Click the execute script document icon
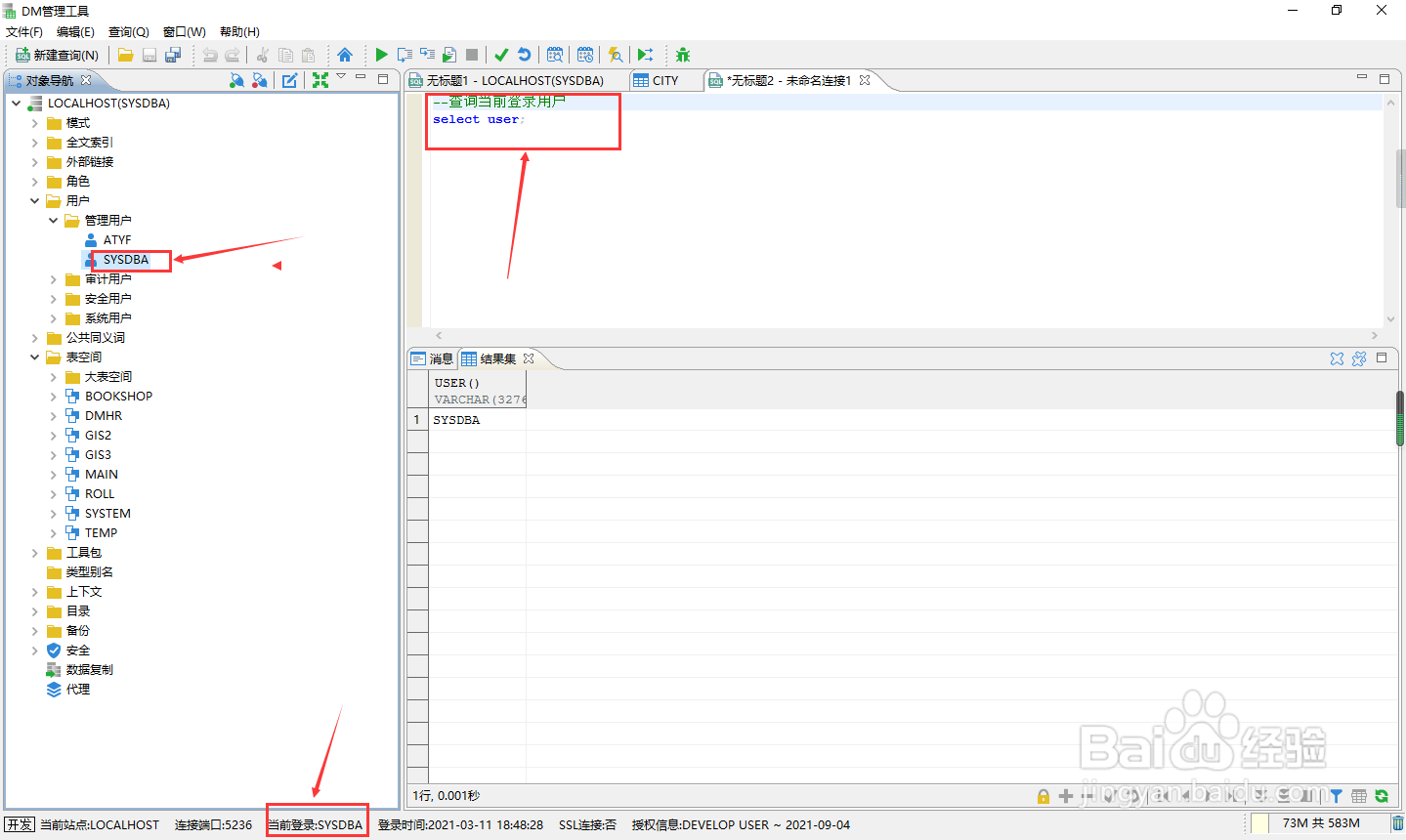Viewport: 1406px width, 840px height. (x=449, y=55)
